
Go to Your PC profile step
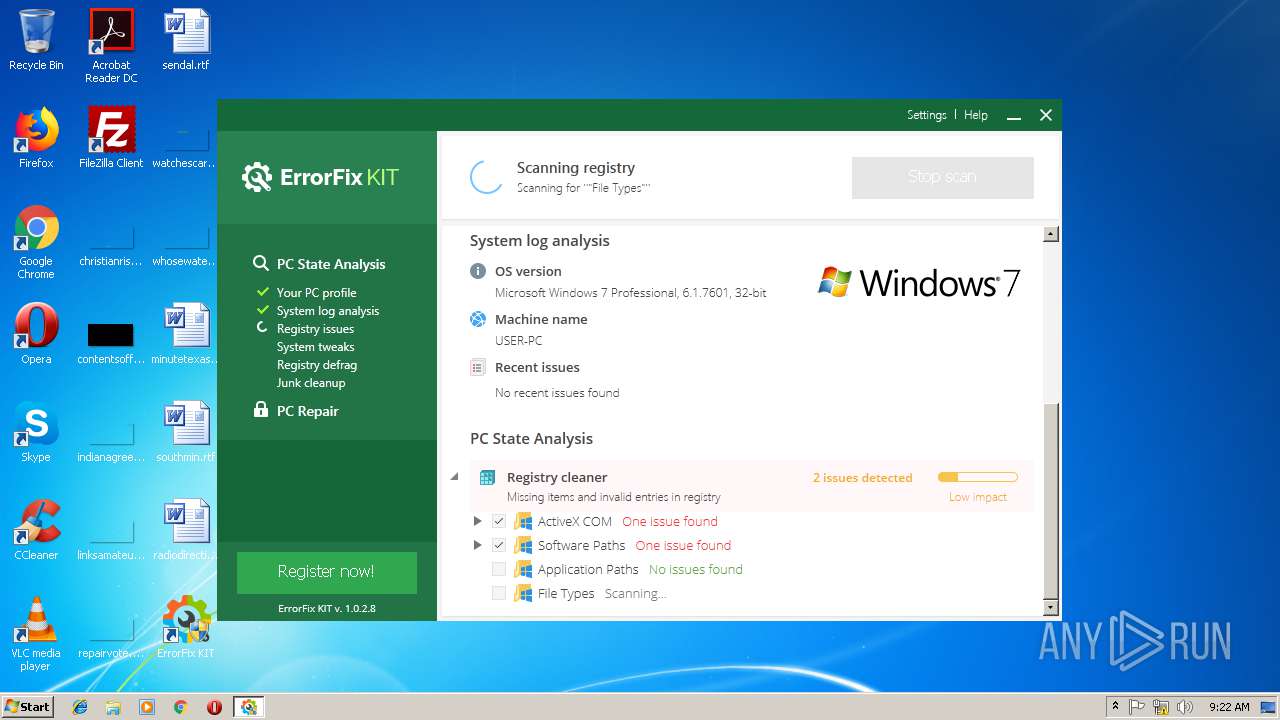coord(316,293)
